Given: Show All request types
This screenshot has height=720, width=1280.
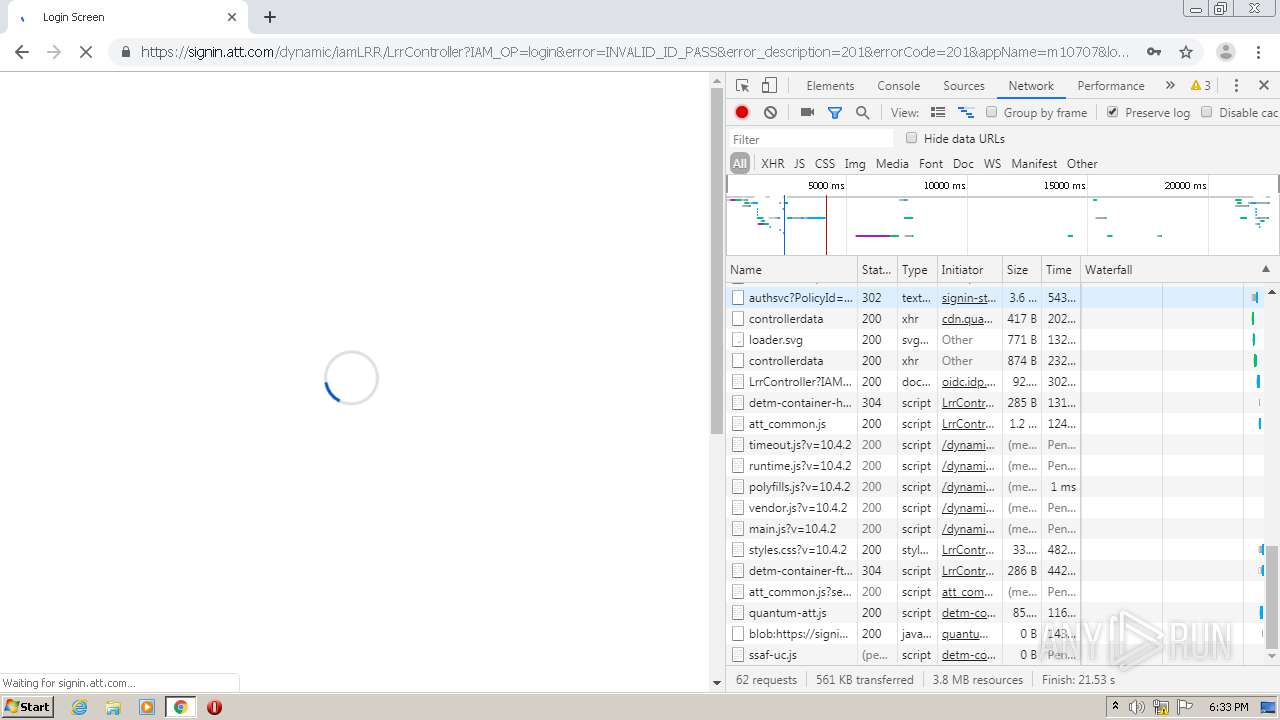Looking at the screenshot, I should click(740, 164).
